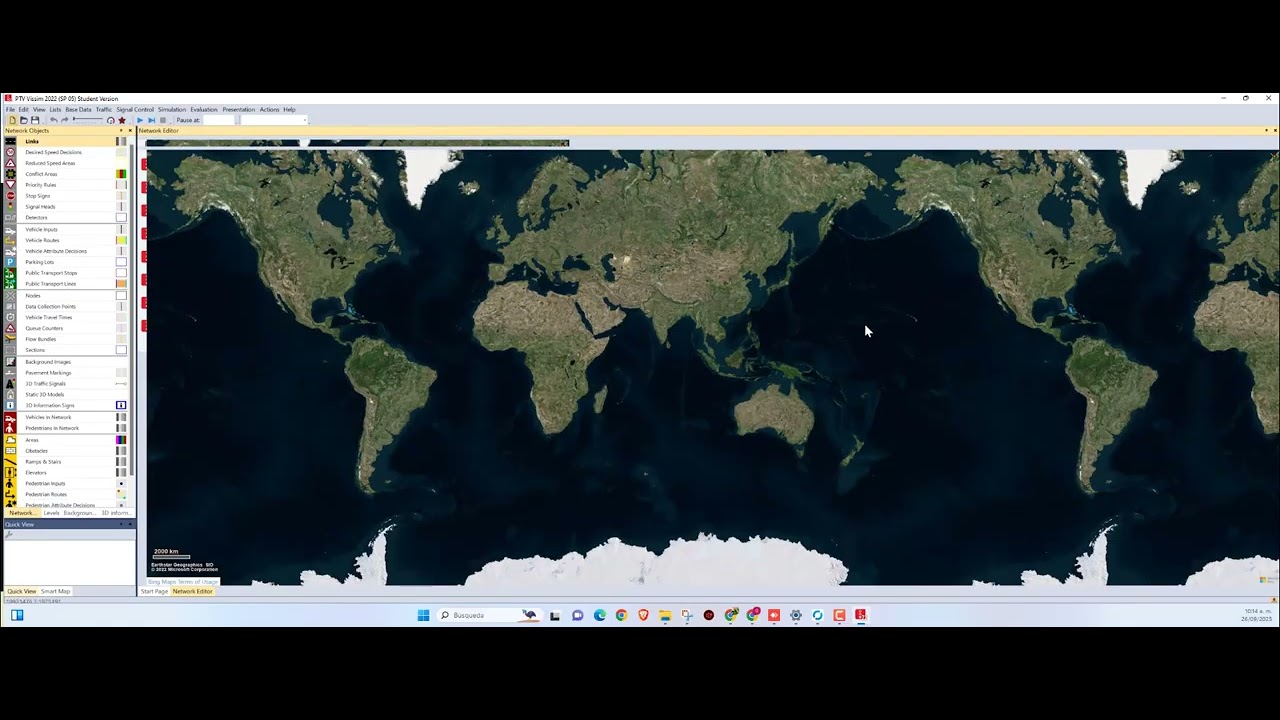
Task: Click the Pause at input field
Action: click(218, 120)
